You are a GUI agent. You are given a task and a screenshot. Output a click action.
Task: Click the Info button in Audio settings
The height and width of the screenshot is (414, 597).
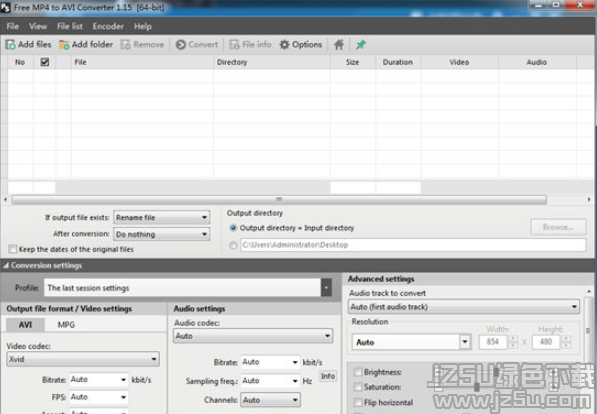click(x=327, y=376)
